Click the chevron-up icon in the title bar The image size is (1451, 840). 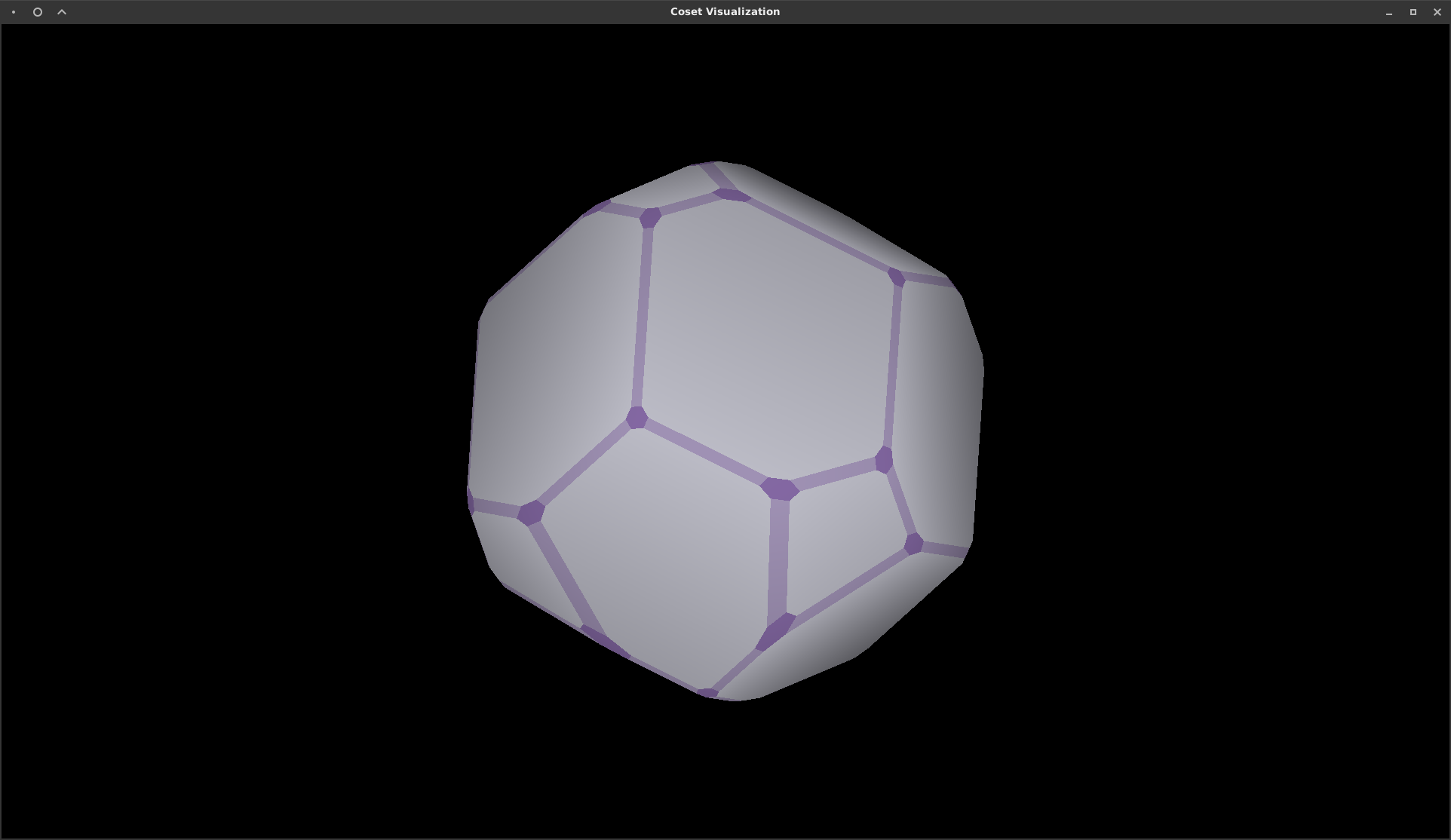(61, 11)
